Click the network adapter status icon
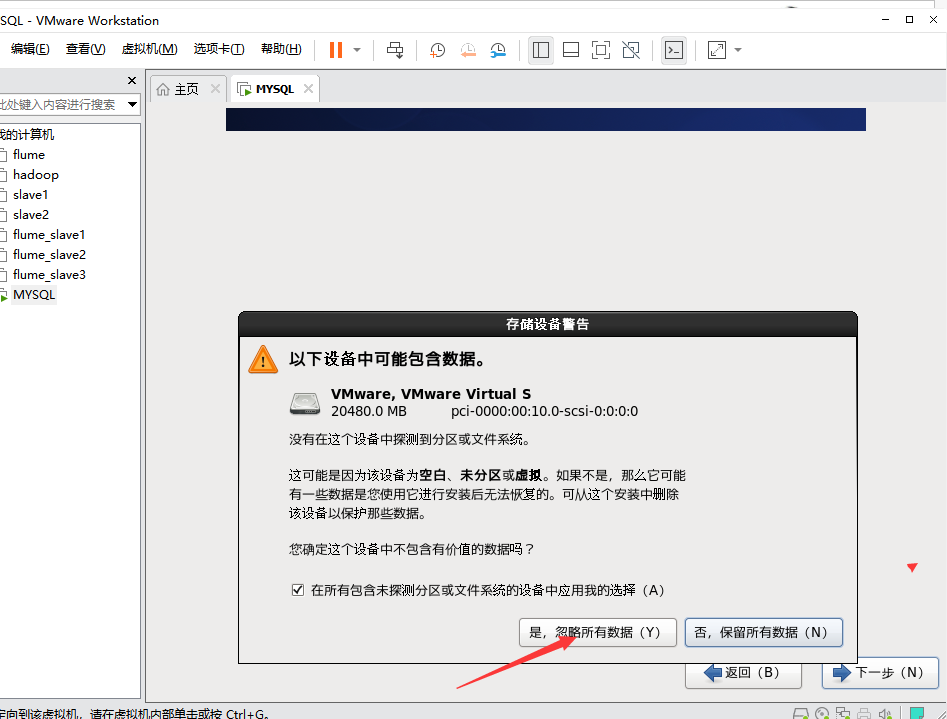This screenshot has height=719, width=947. click(843, 714)
